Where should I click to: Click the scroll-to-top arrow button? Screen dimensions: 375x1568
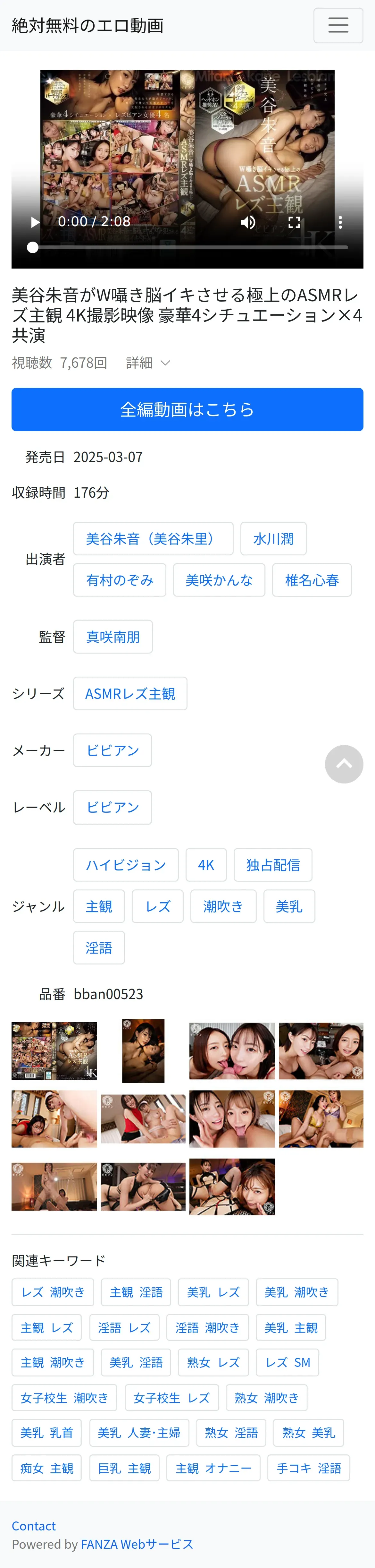point(343,764)
